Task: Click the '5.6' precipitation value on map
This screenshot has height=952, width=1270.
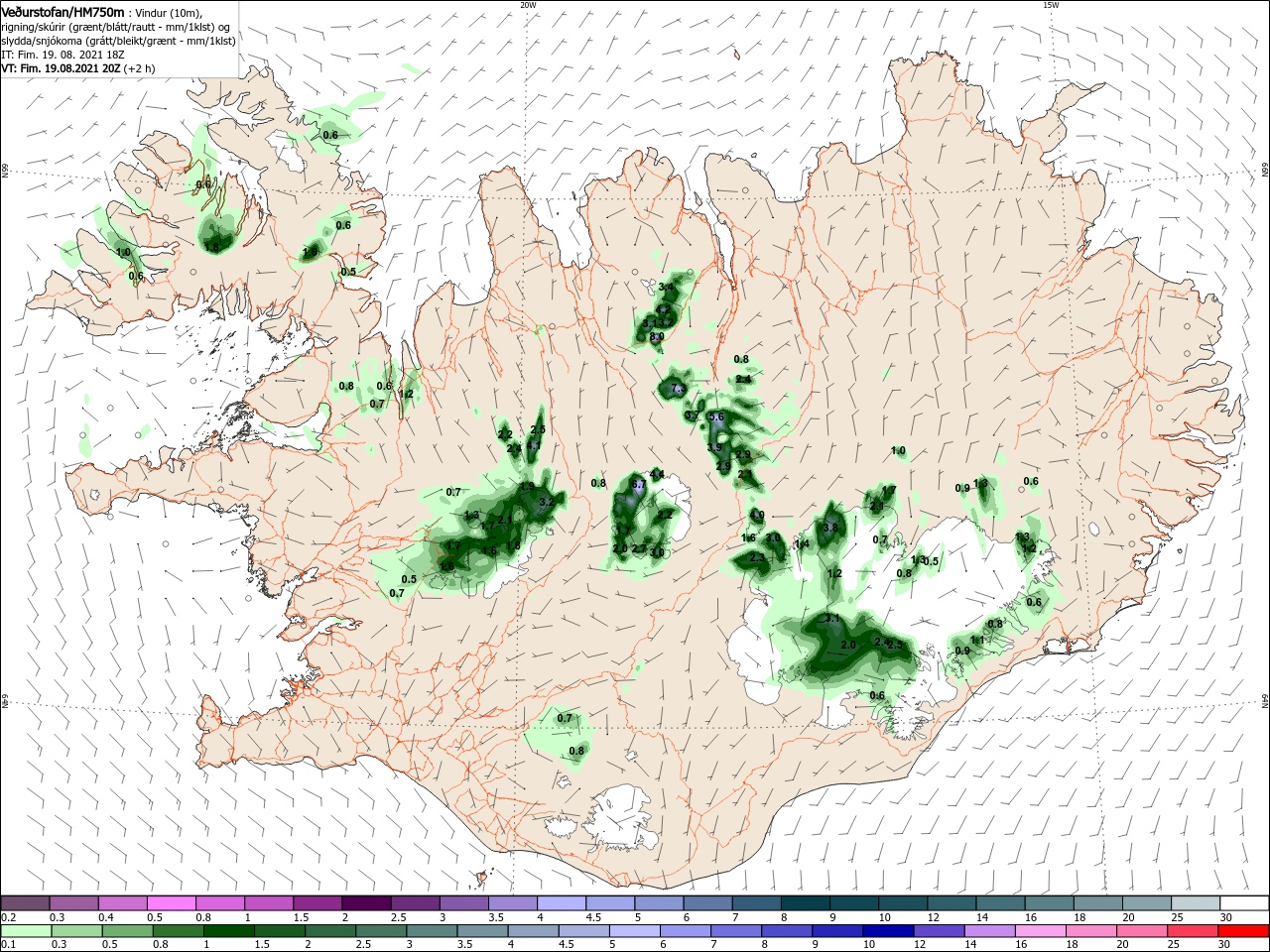Action: coord(717,417)
